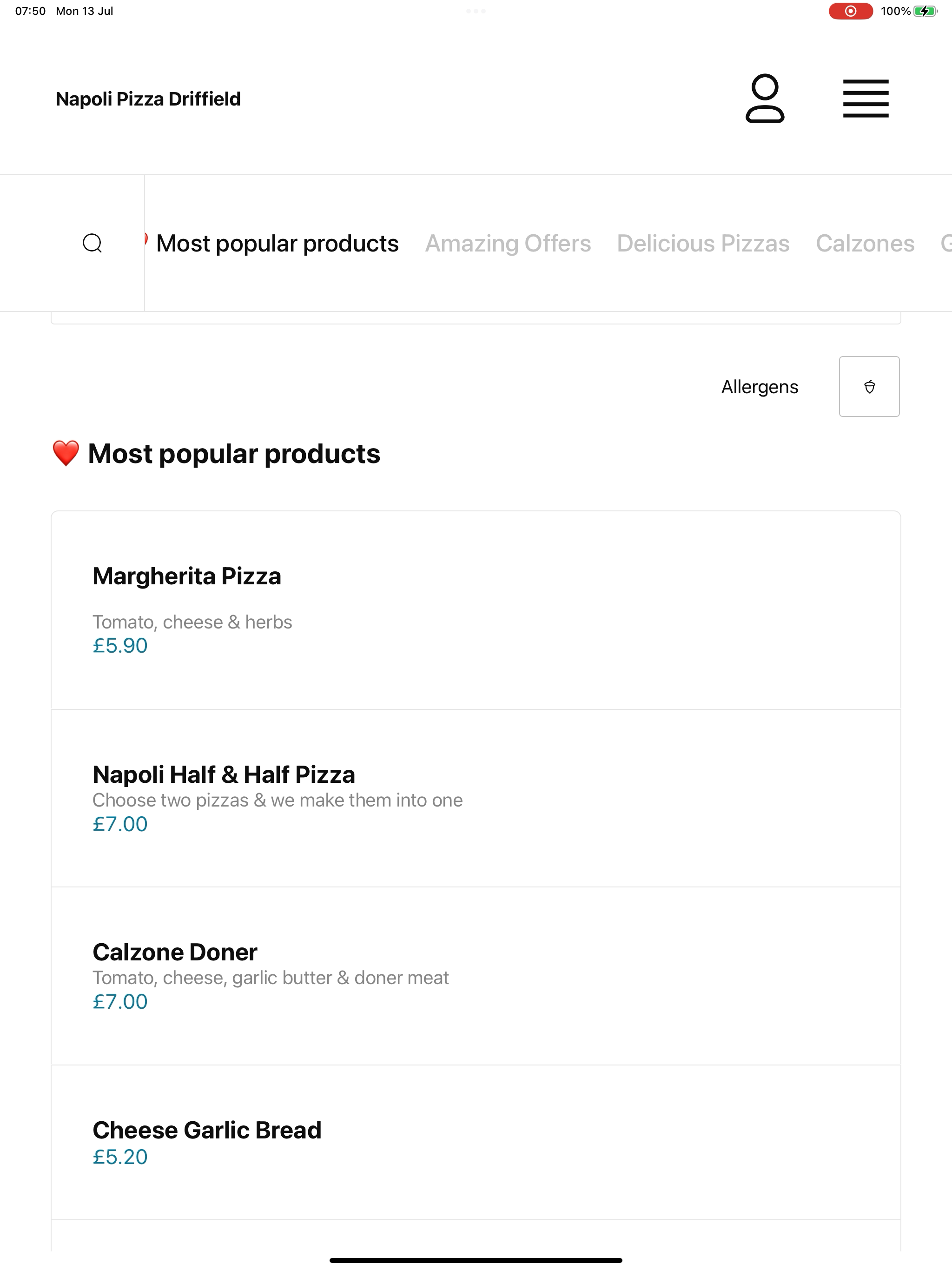Click 'Choose two pizzas & we make them into one'

[278, 800]
